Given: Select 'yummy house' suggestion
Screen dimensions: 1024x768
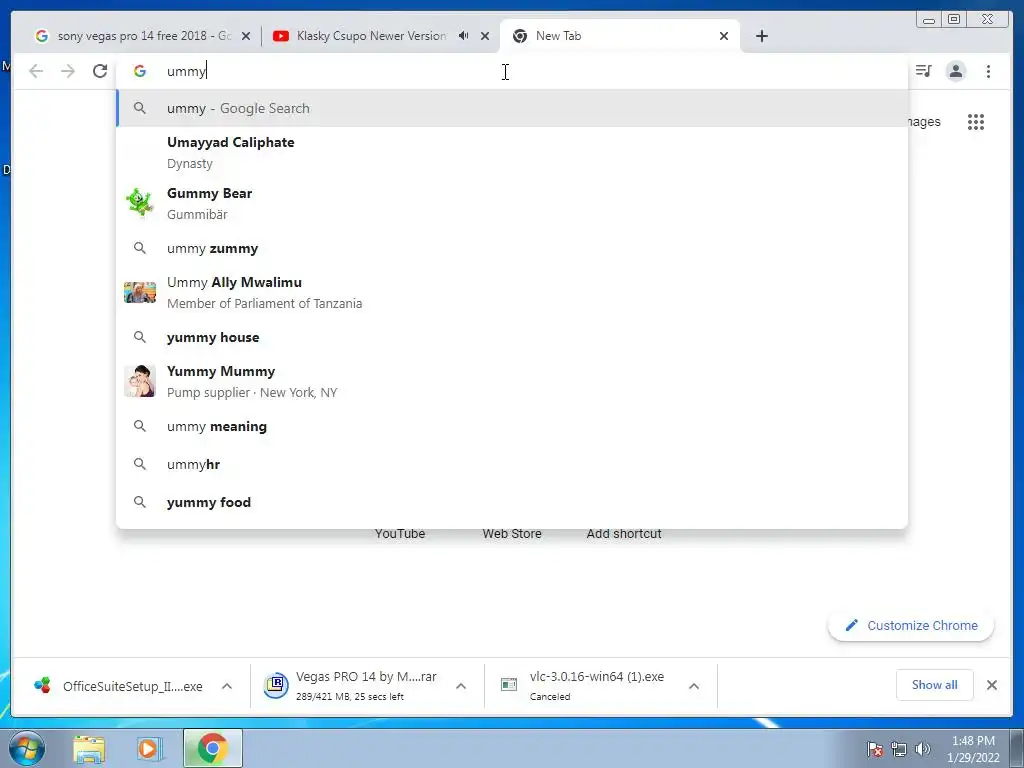Looking at the screenshot, I should pos(512,337).
